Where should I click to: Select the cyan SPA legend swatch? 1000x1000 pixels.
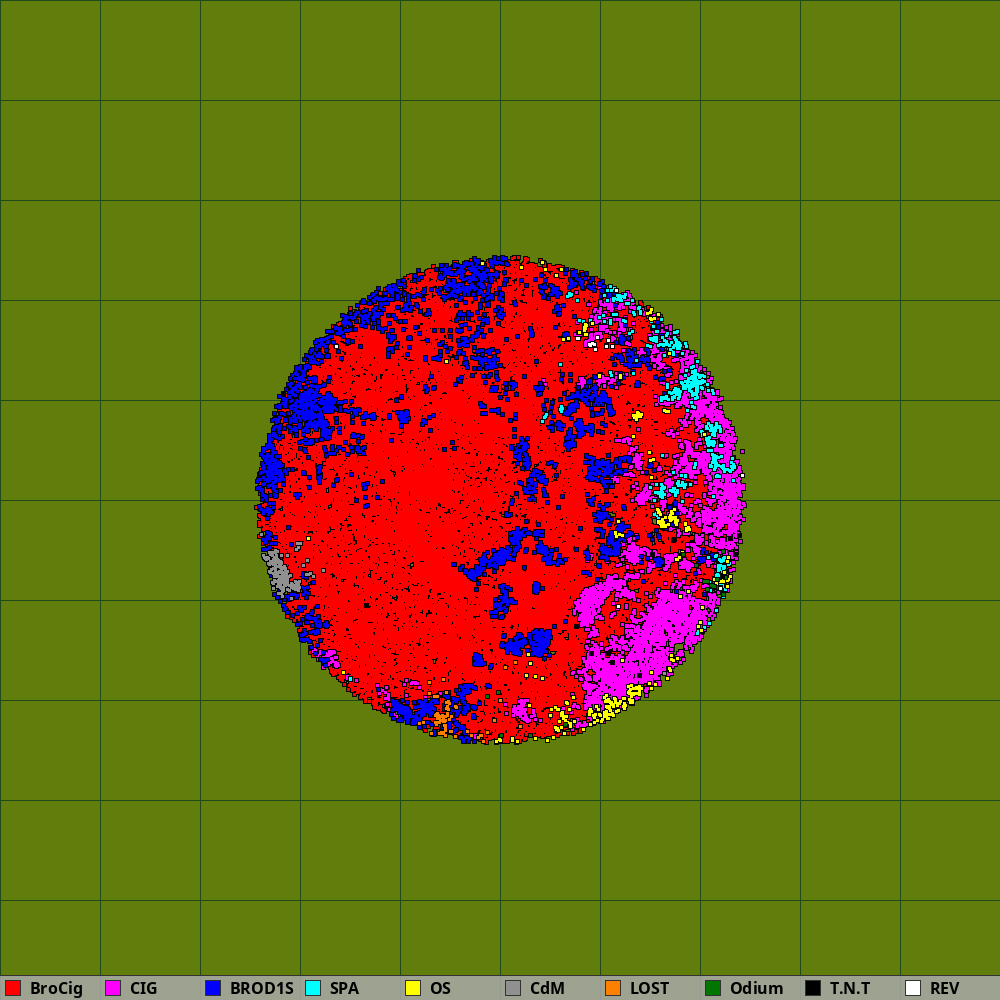(x=313, y=988)
